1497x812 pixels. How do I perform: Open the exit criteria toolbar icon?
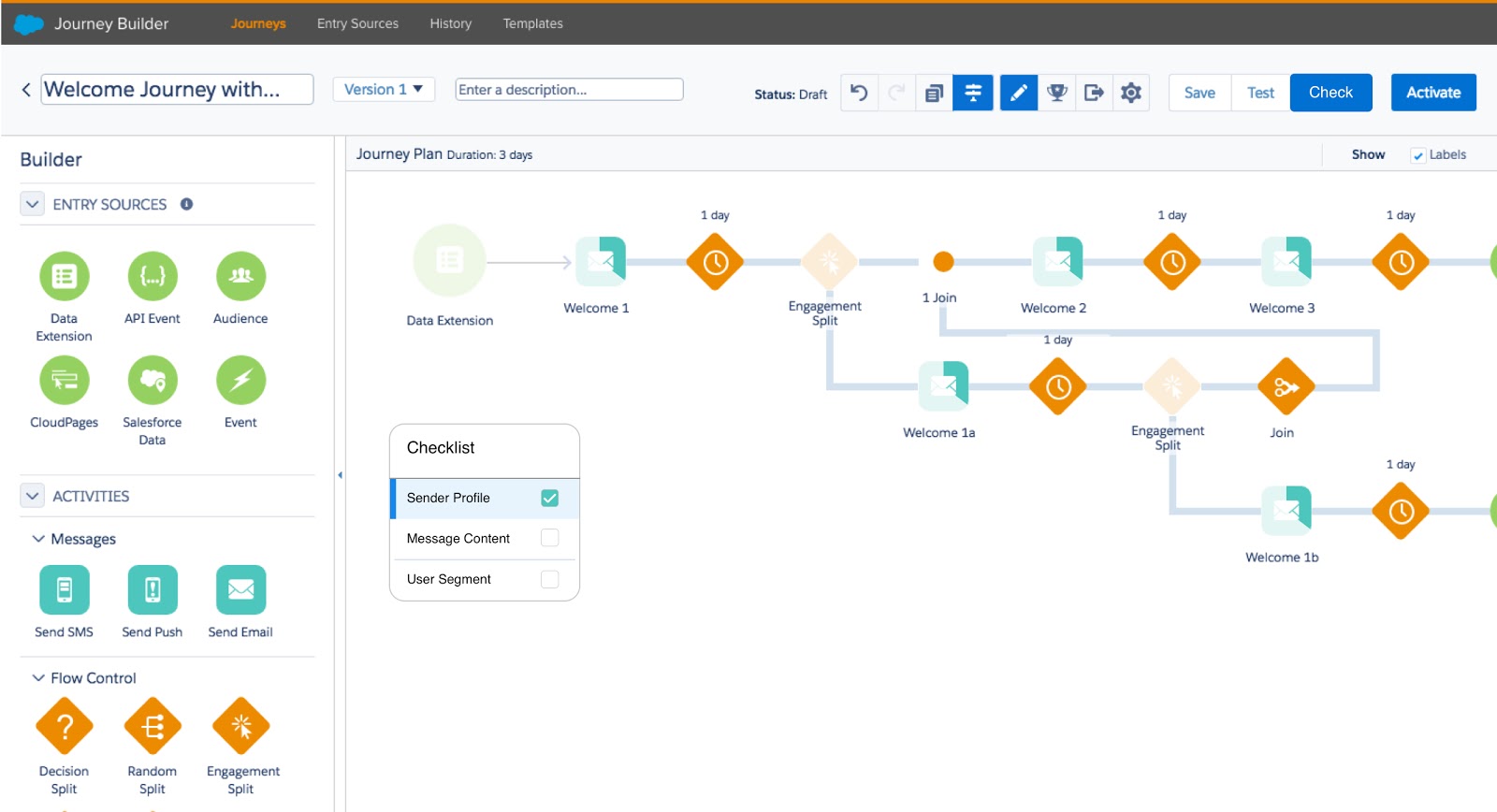[1094, 93]
